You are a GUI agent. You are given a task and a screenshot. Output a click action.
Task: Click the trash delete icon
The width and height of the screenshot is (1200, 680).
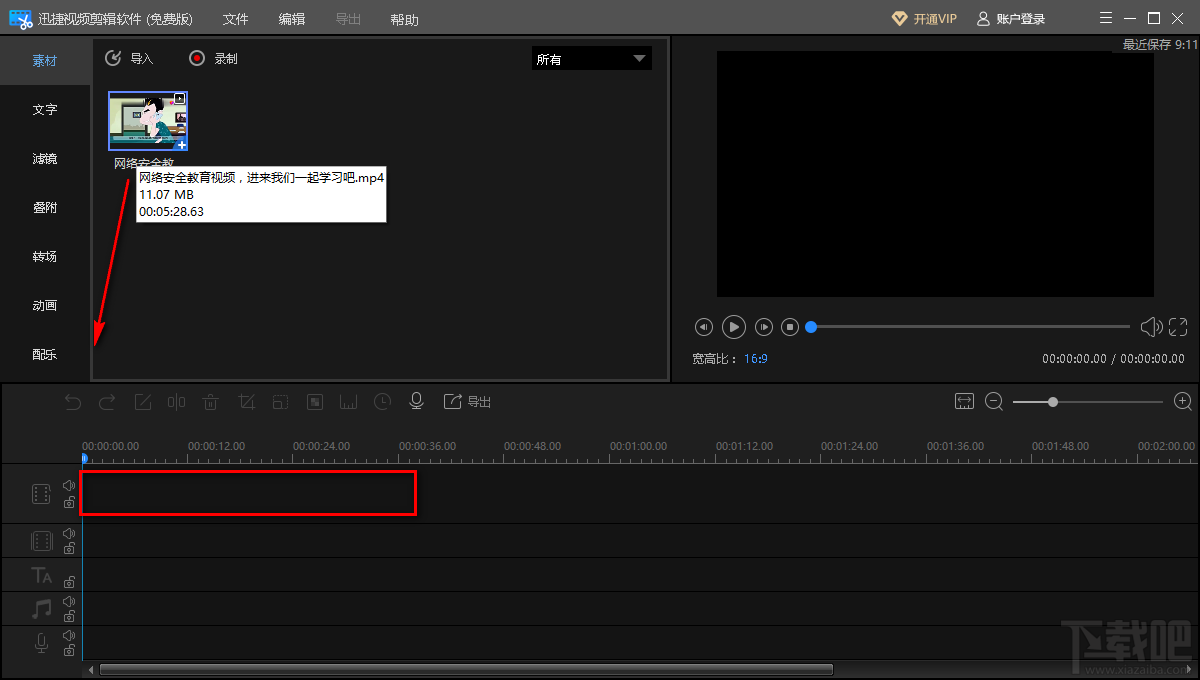(210, 402)
